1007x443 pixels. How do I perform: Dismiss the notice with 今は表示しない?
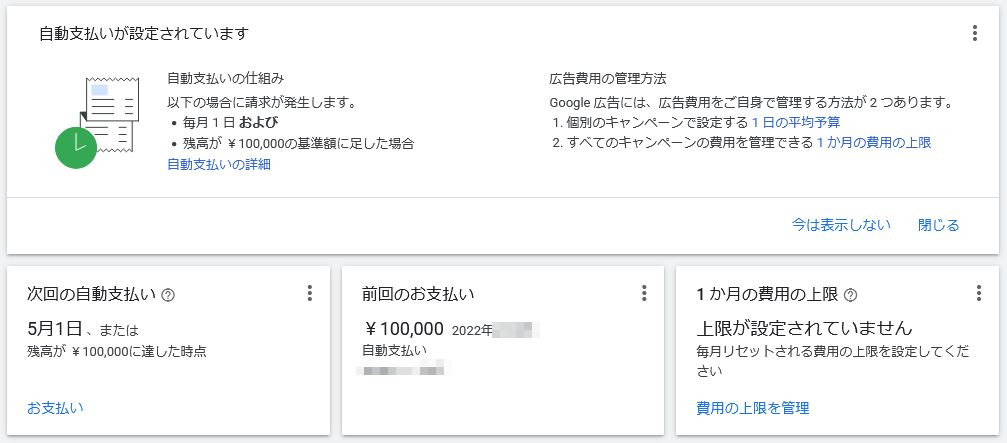[x=841, y=225]
